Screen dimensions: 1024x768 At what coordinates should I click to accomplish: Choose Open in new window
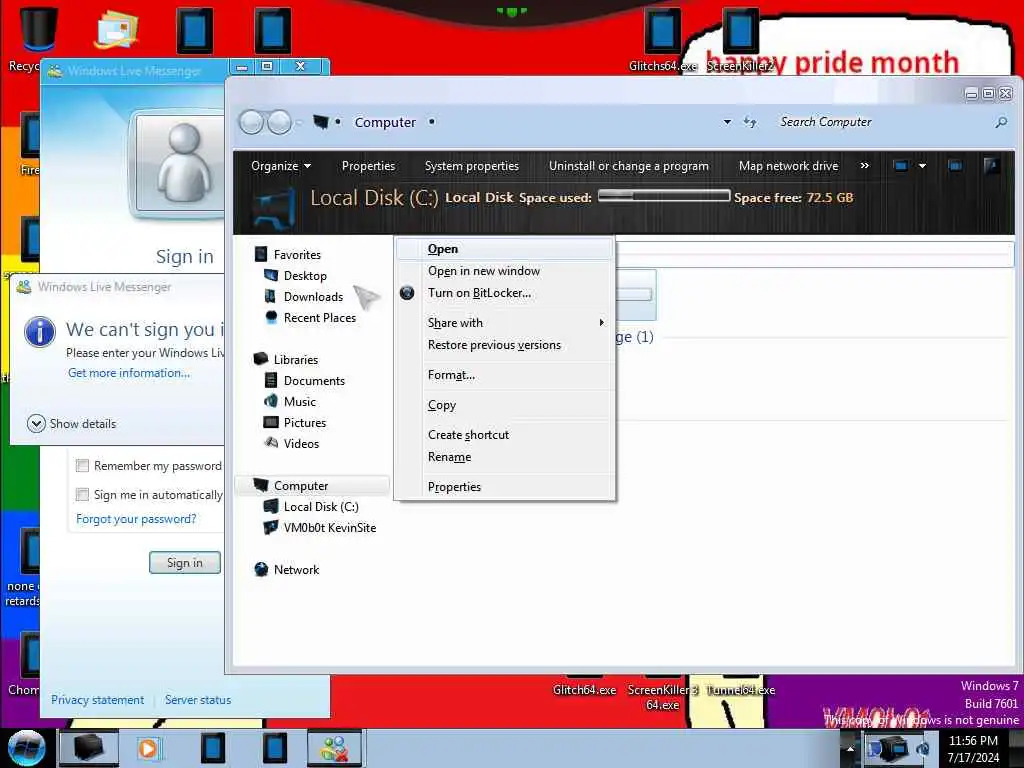pyautogui.click(x=505, y=271)
